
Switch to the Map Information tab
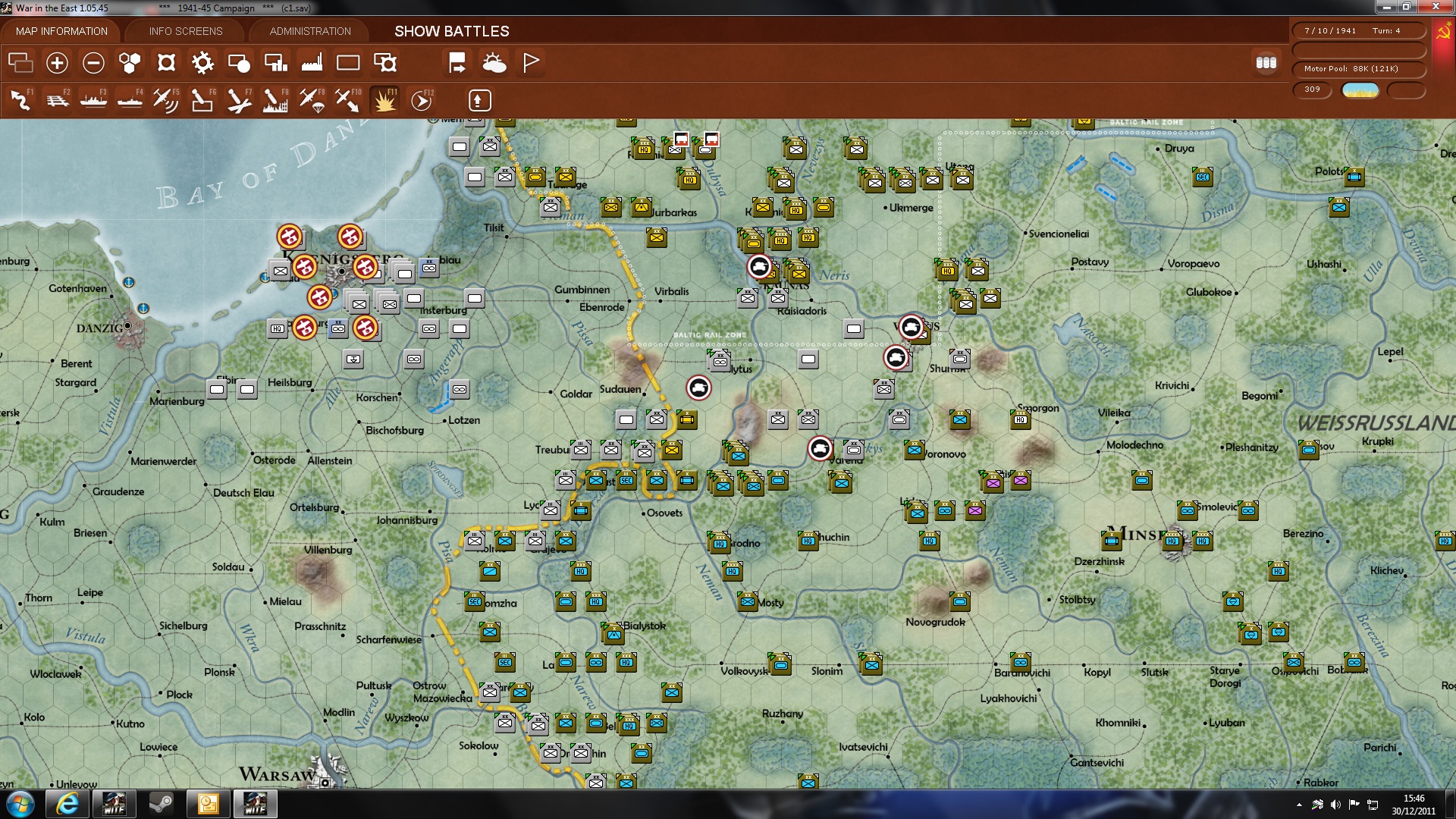click(61, 31)
